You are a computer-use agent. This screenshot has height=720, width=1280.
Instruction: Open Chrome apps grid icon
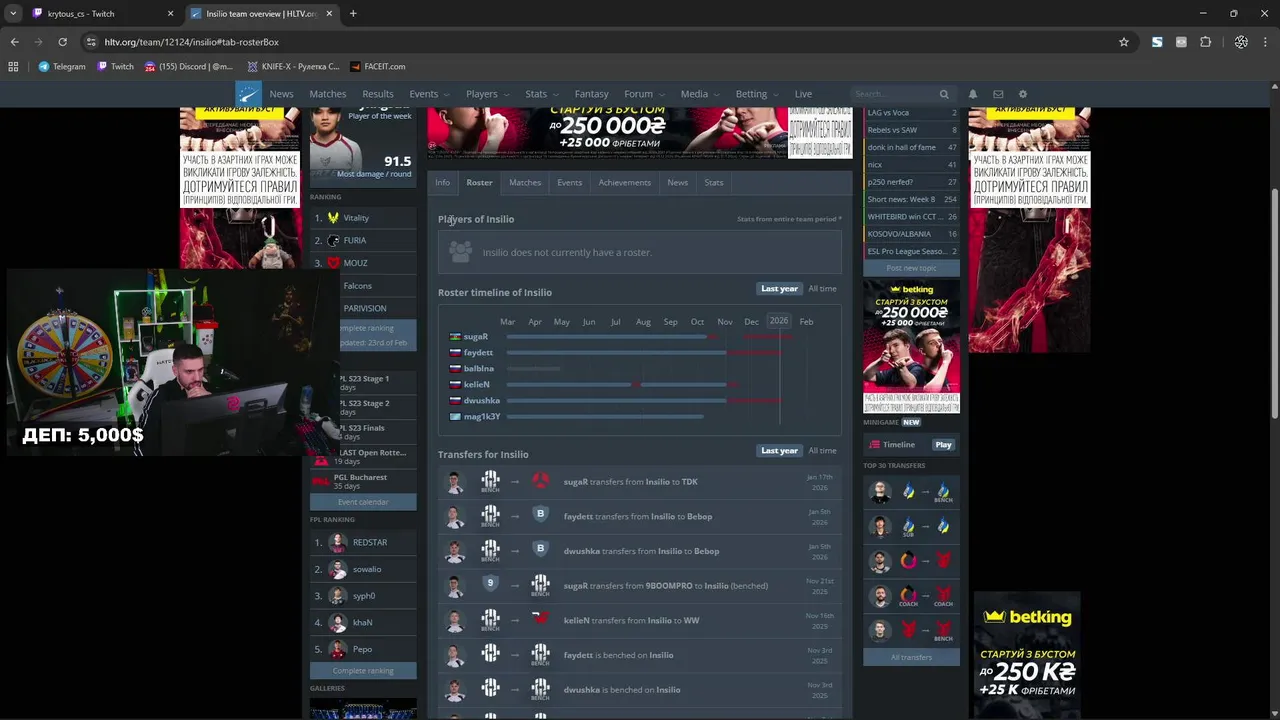tap(13, 66)
